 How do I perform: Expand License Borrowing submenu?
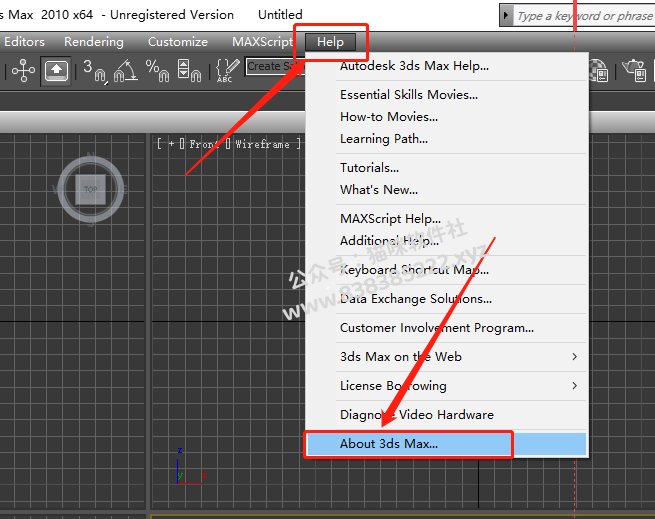447,386
